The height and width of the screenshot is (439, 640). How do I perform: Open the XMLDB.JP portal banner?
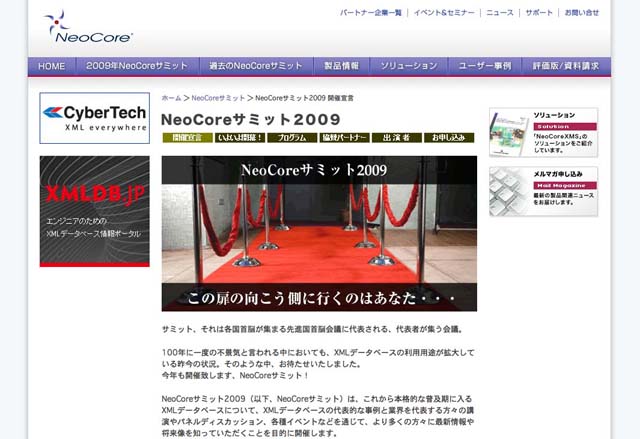click(95, 211)
